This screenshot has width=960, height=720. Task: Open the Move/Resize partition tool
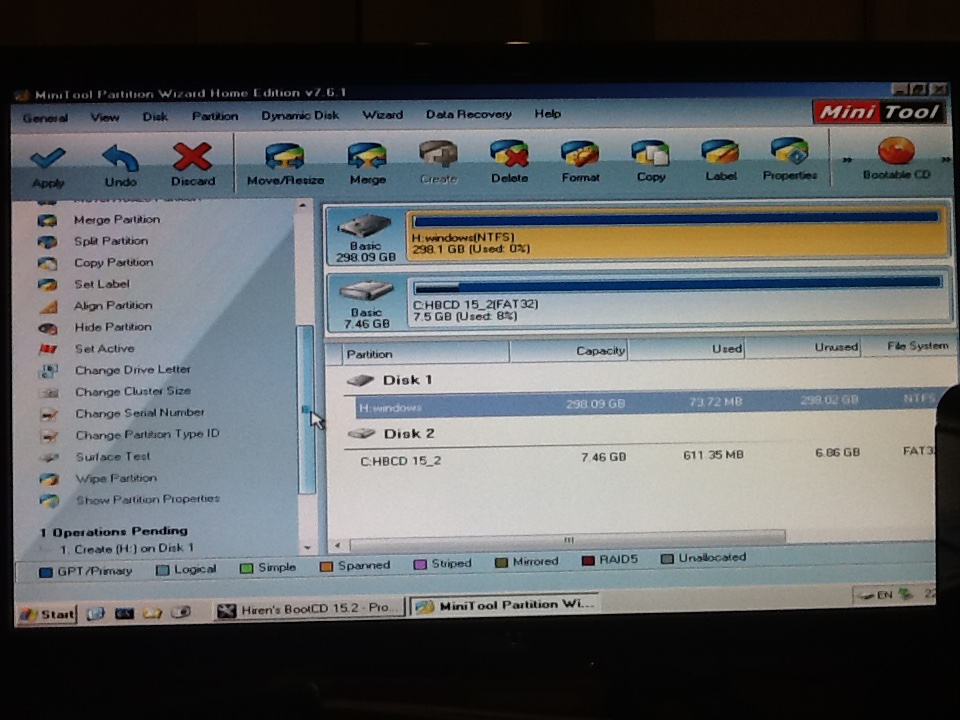coord(285,164)
